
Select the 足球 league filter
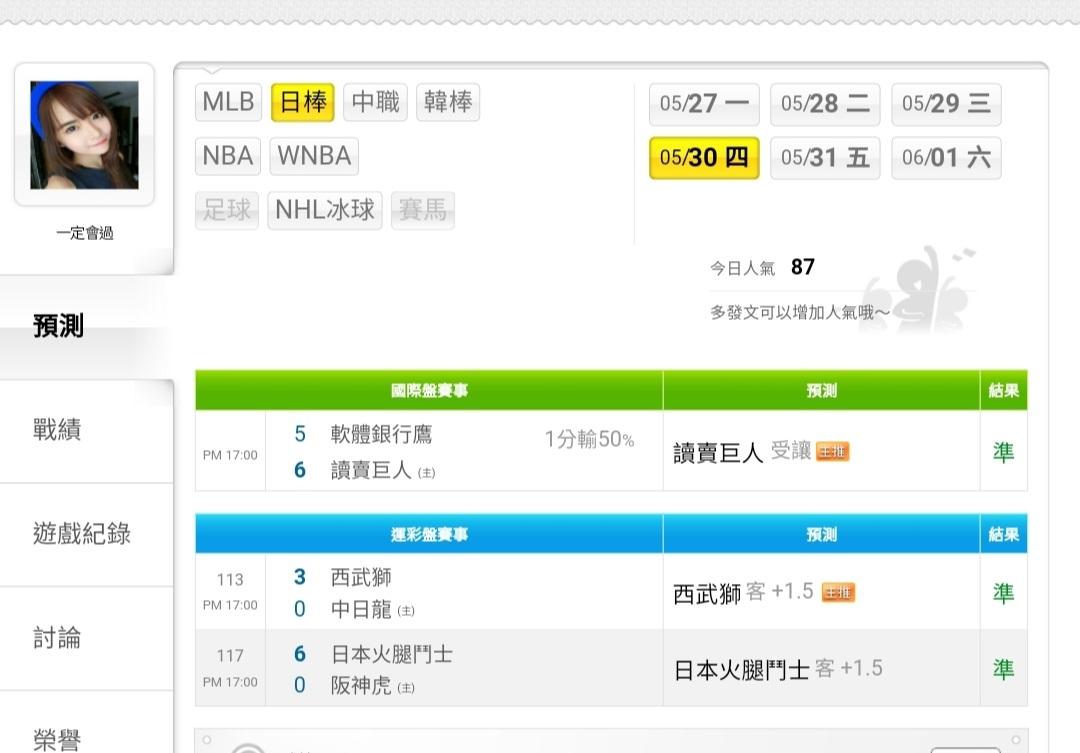pos(227,209)
